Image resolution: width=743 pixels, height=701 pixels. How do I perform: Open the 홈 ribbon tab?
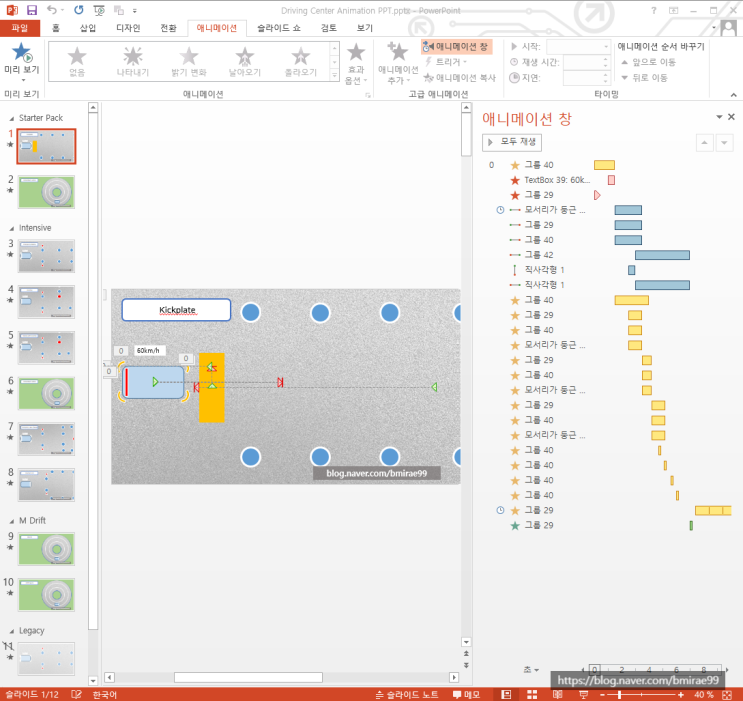(x=56, y=28)
